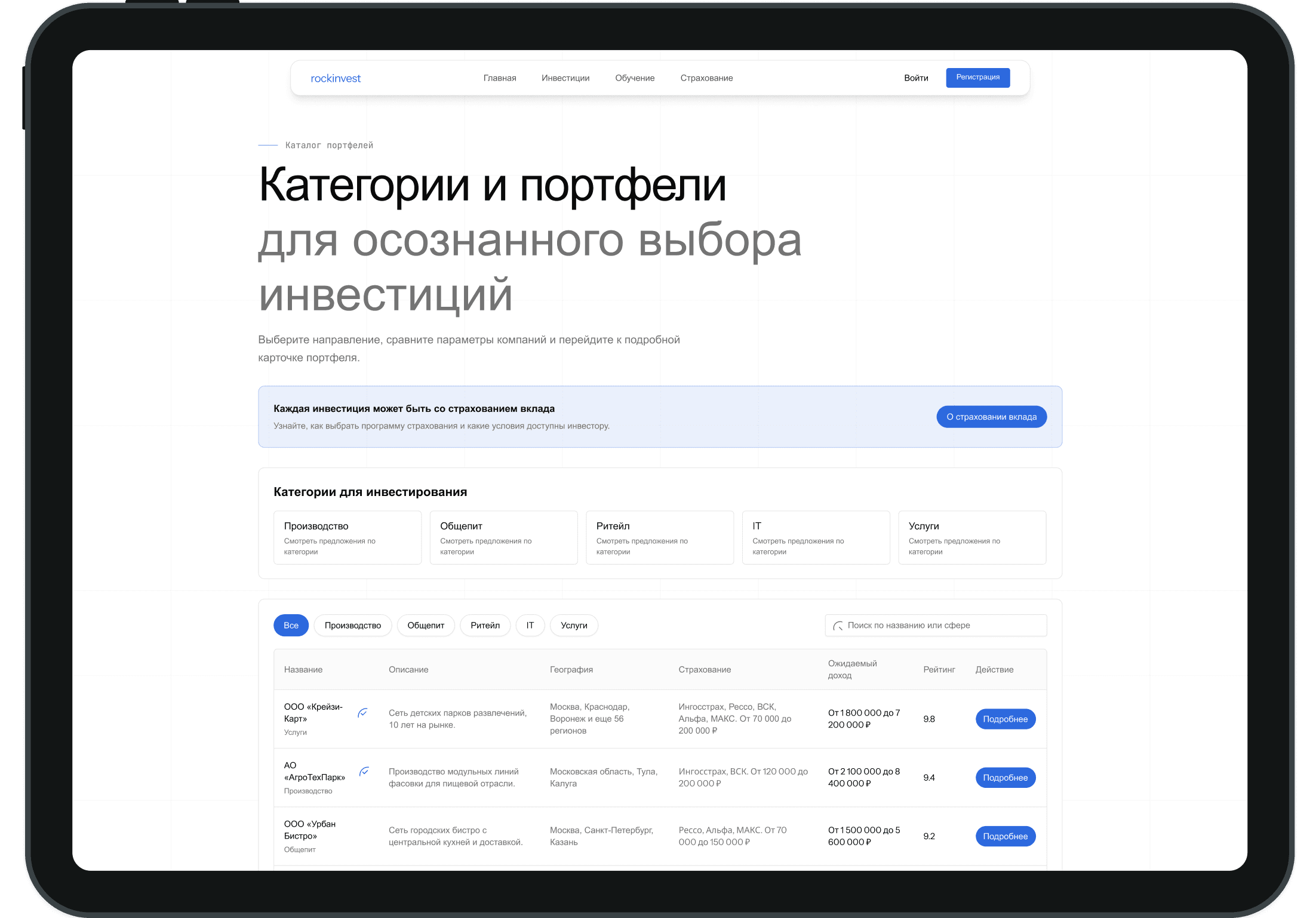Toggle the «IT» filter chip

click(x=530, y=625)
